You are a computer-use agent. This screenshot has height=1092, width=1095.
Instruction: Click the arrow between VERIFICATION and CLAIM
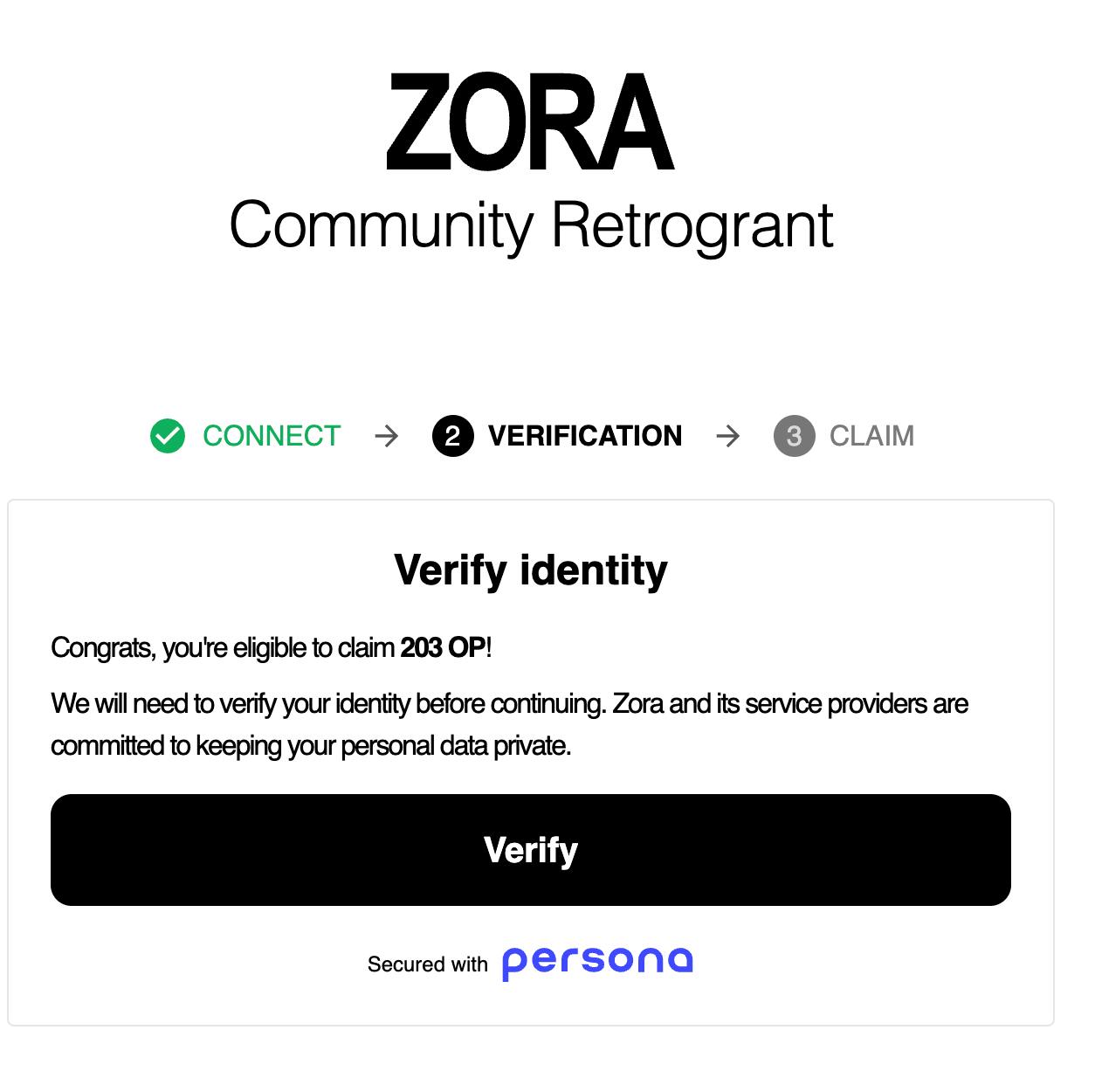(727, 436)
